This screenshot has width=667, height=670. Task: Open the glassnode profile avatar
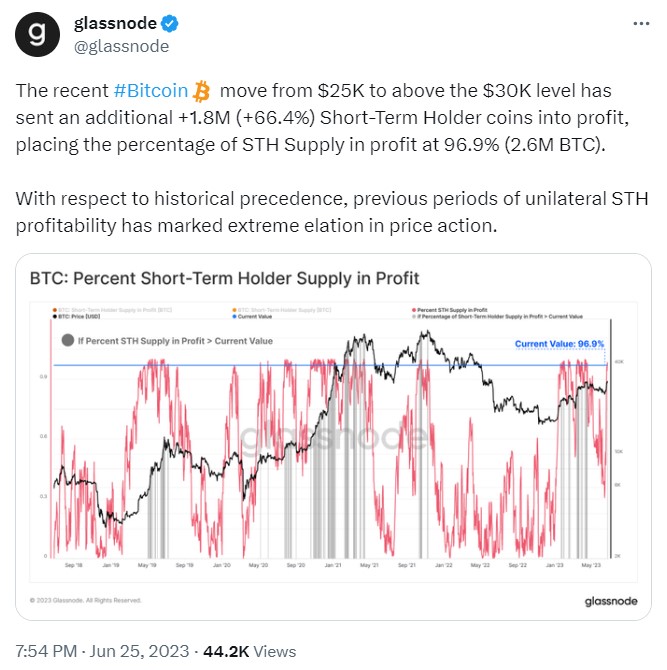(37, 35)
